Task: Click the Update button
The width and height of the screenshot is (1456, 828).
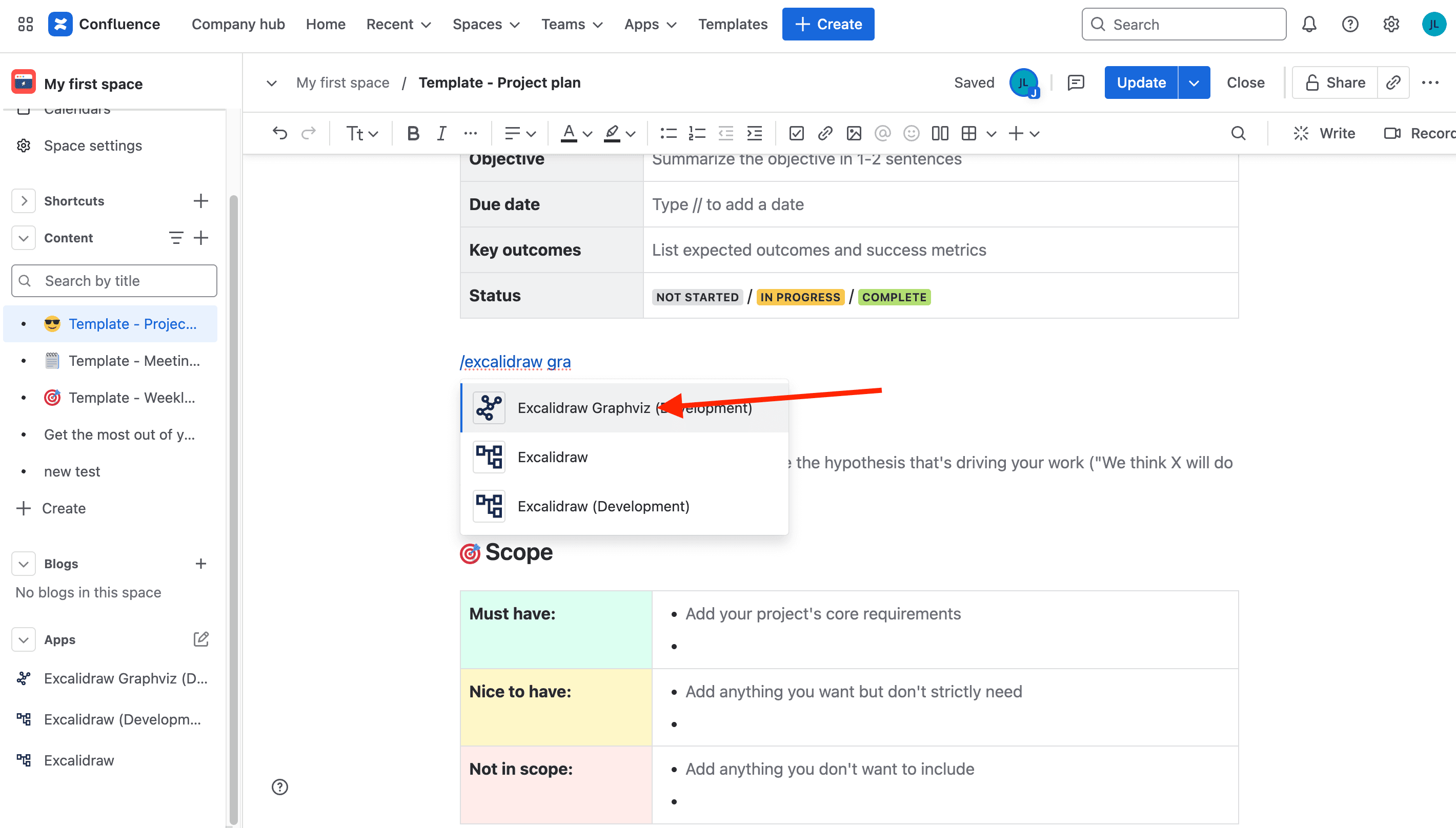Action: [1141, 82]
